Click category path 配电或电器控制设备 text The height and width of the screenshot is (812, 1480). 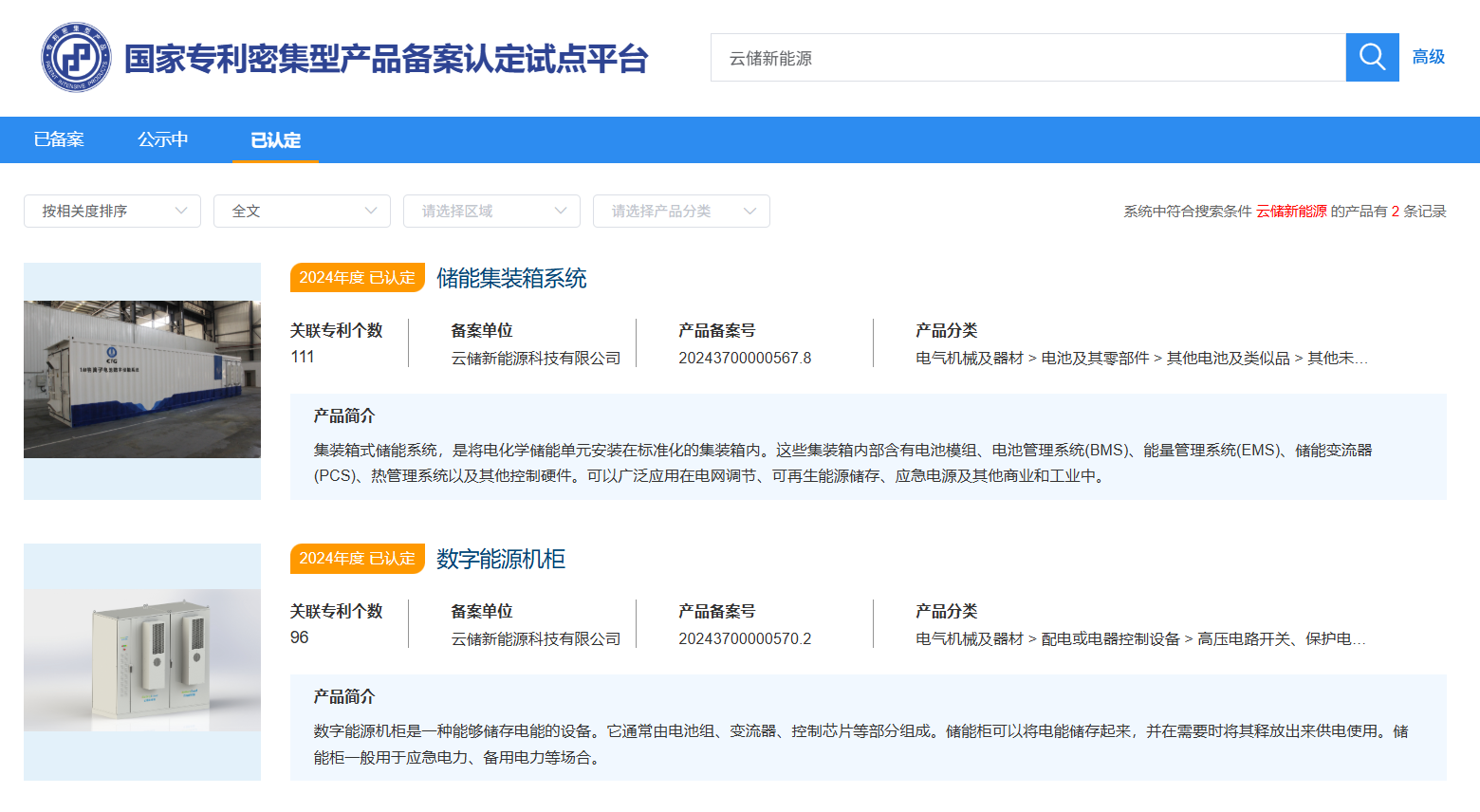pyautogui.click(x=1110, y=638)
